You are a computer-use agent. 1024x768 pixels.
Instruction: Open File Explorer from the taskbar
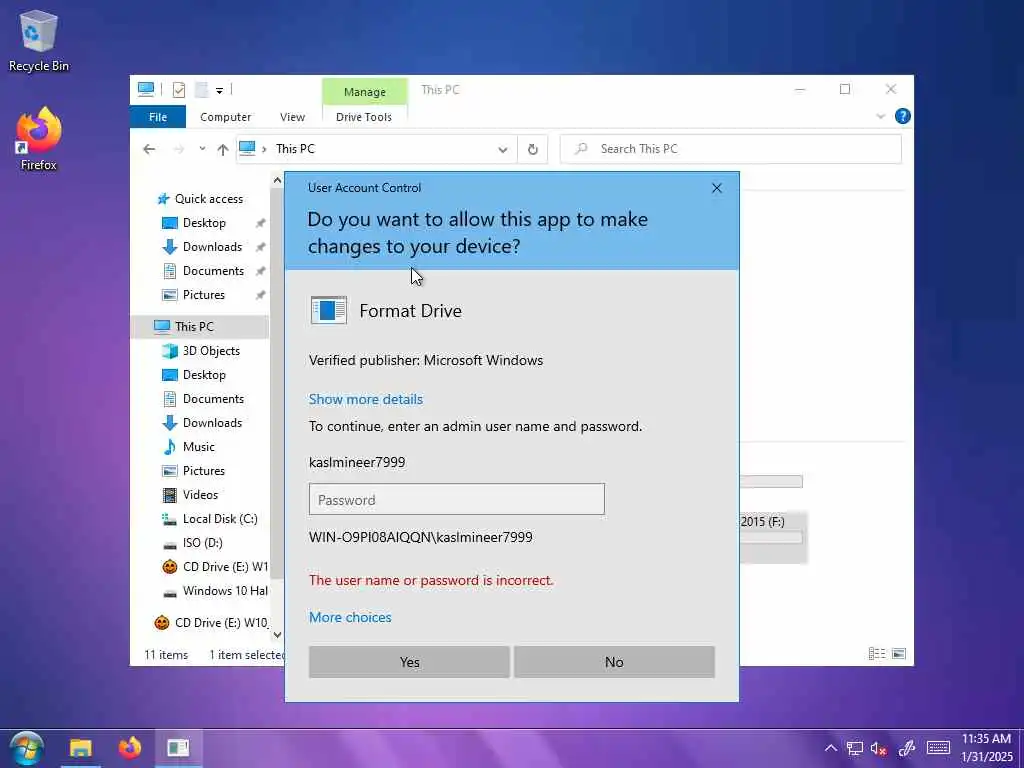[x=80, y=748]
